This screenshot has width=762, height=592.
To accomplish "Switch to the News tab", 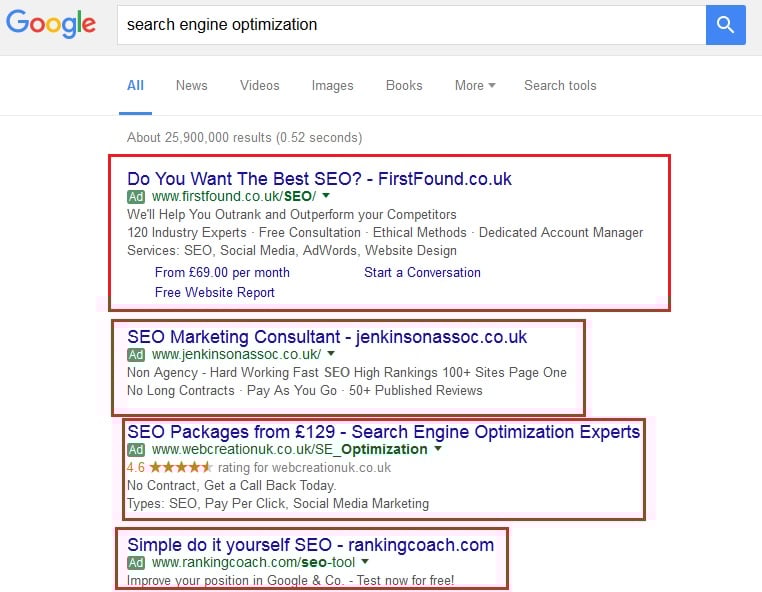I will click(191, 86).
